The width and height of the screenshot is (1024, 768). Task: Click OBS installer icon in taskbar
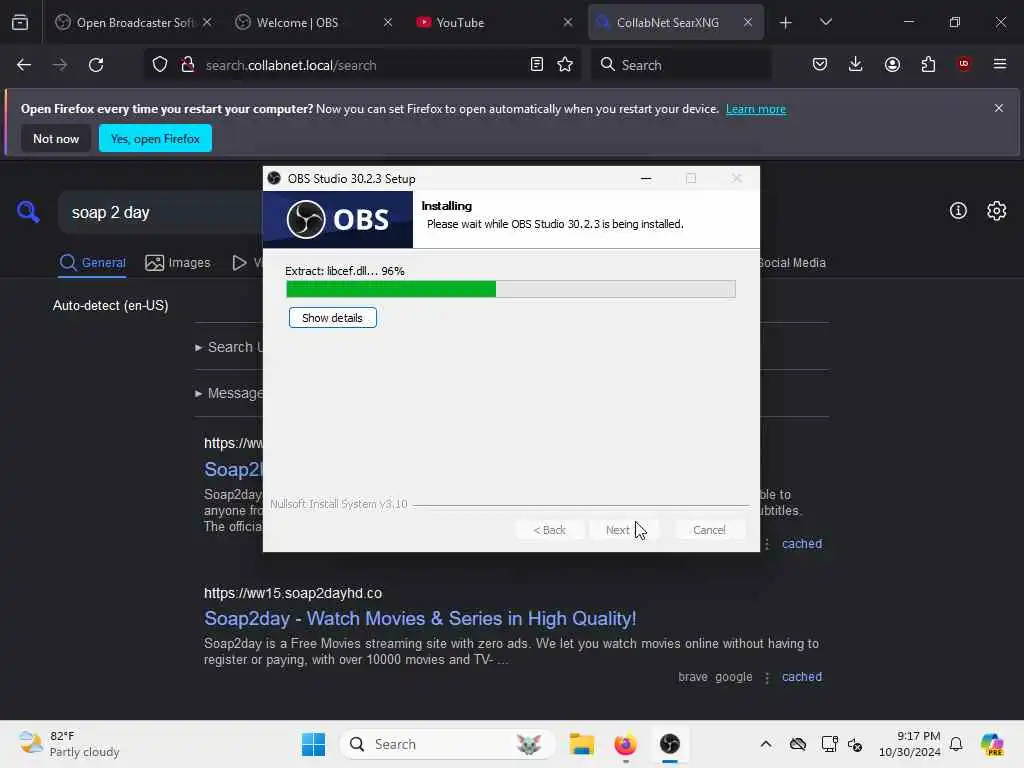pyautogui.click(x=669, y=744)
